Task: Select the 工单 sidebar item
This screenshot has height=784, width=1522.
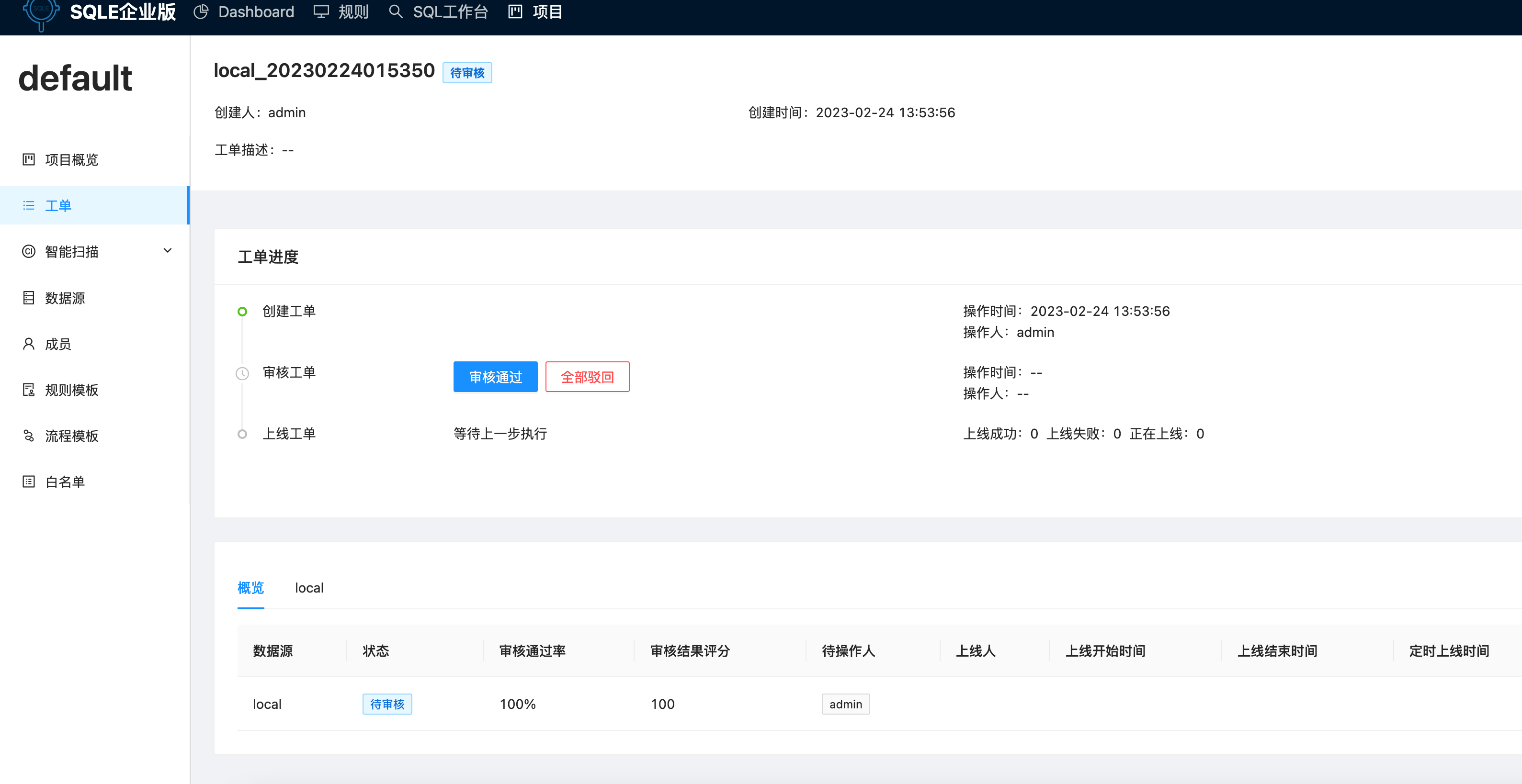Action: coord(58,205)
